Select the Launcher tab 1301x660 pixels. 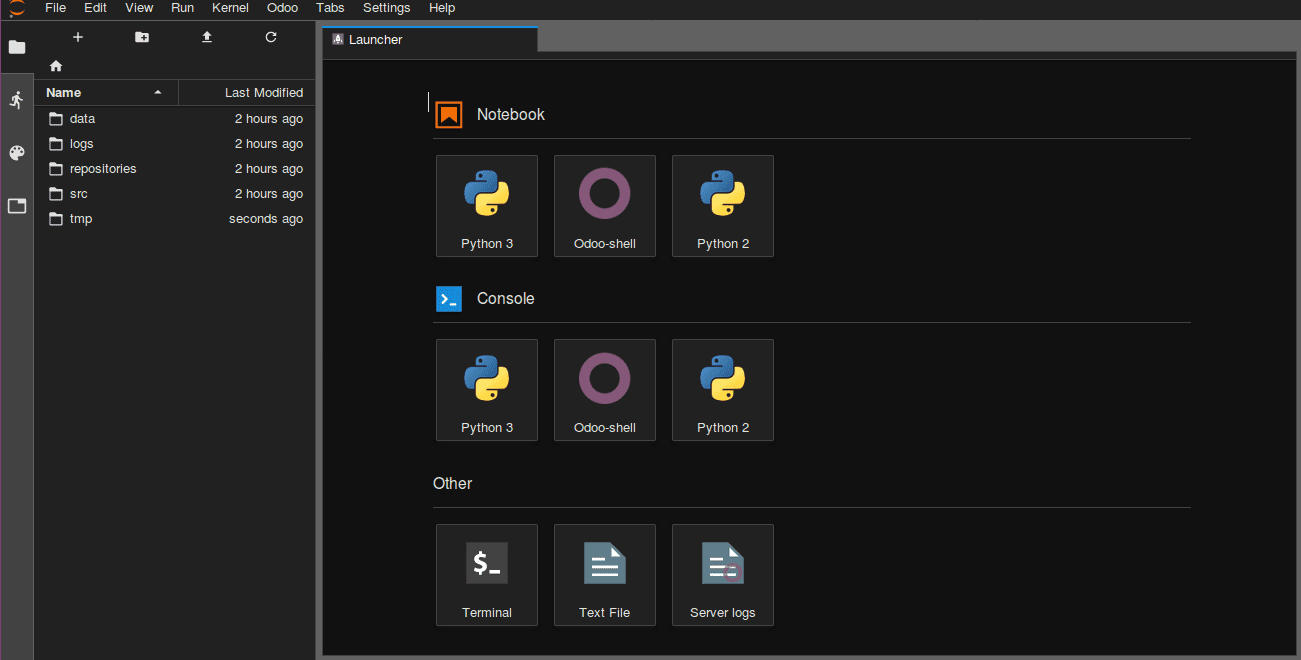pos(430,40)
